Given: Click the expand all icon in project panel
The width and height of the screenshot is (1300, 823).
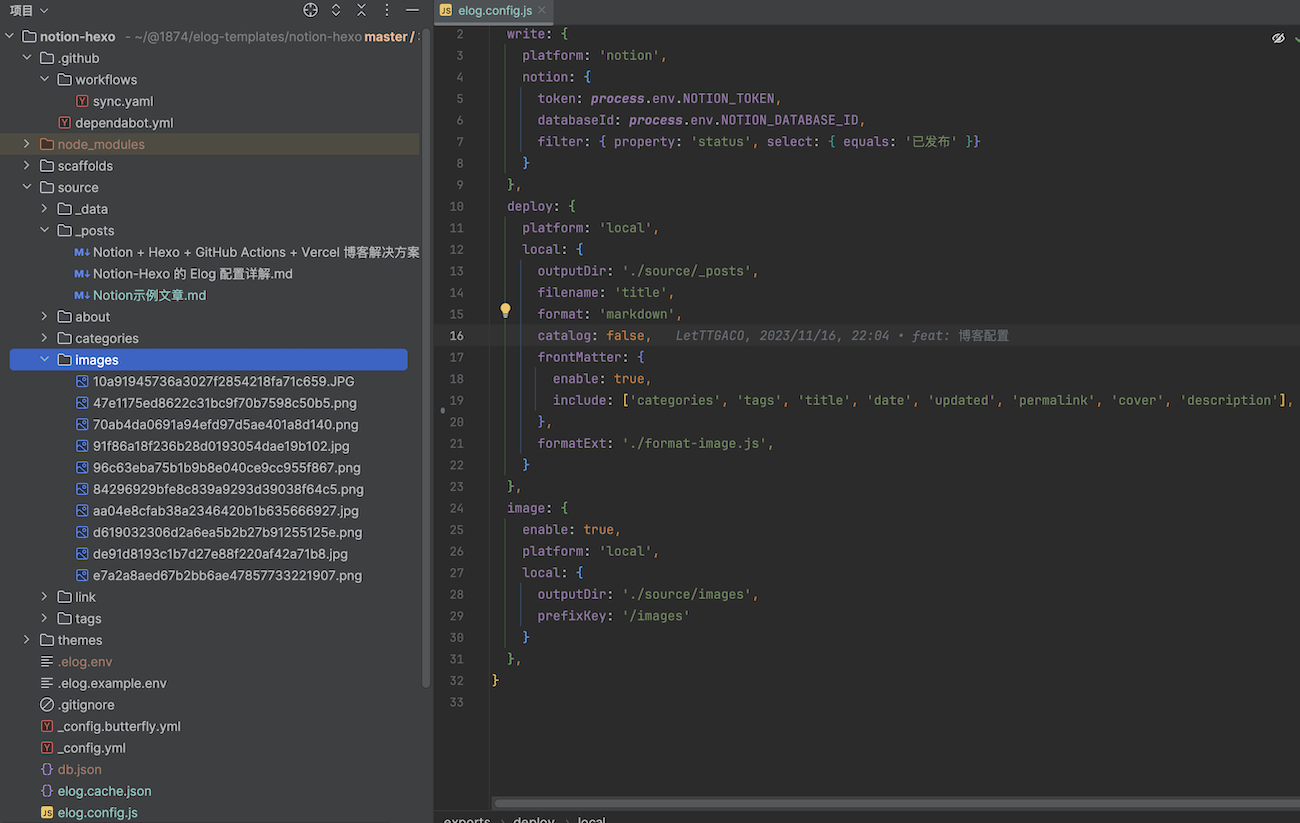Looking at the screenshot, I should (336, 10).
